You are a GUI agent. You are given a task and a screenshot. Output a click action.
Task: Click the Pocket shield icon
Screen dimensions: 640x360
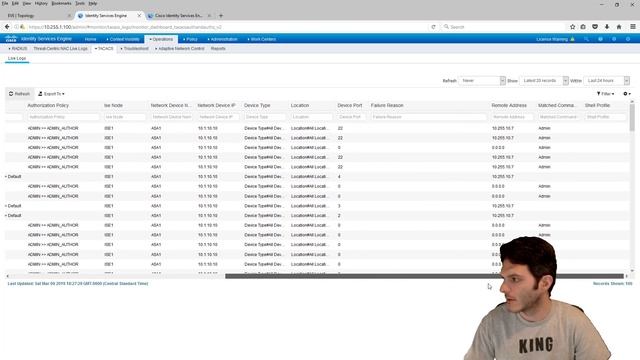coord(595,27)
